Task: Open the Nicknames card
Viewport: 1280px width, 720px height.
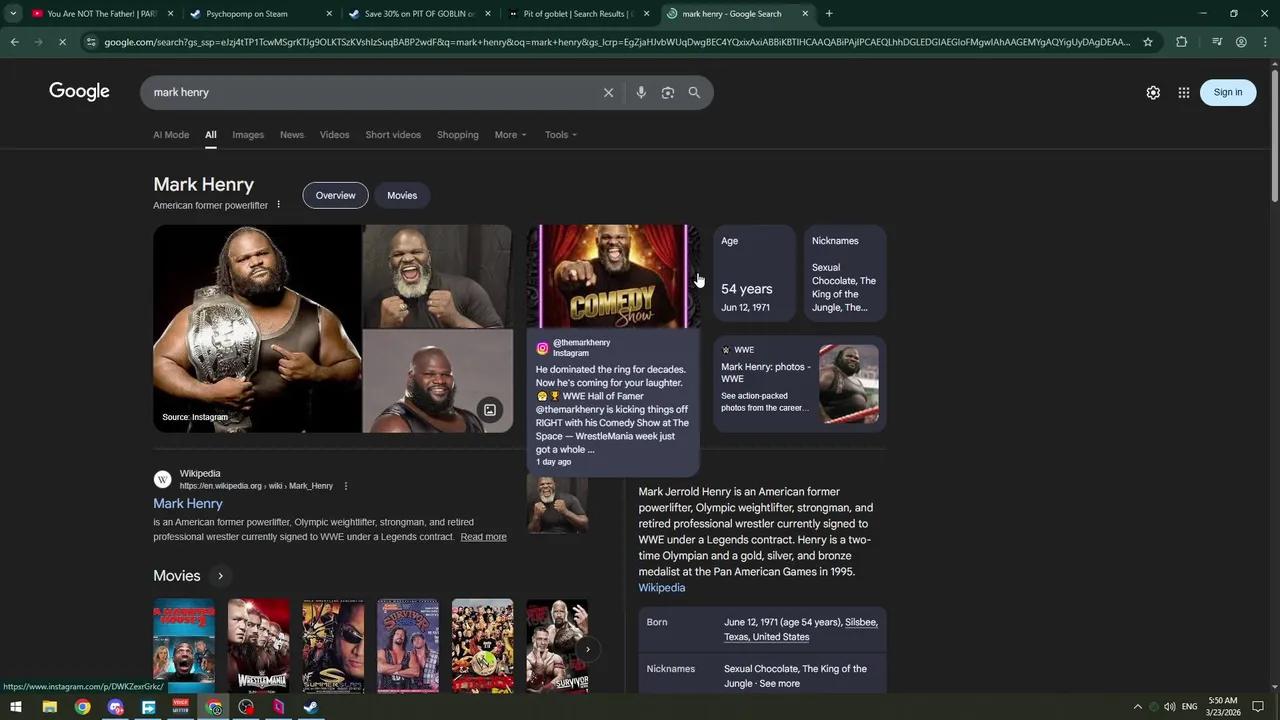Action: pos(845,273)
